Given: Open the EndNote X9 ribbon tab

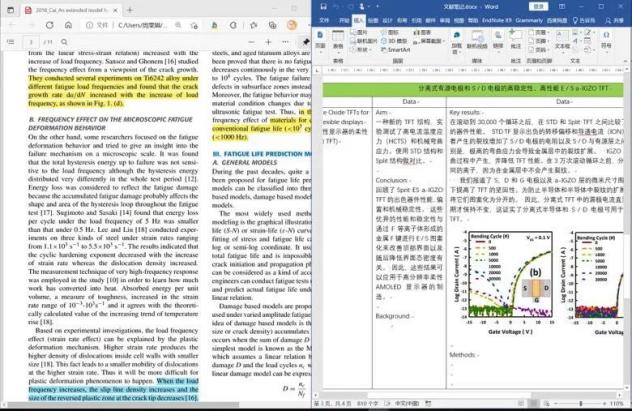Looking at the screenshot, I should coord(501,18).
